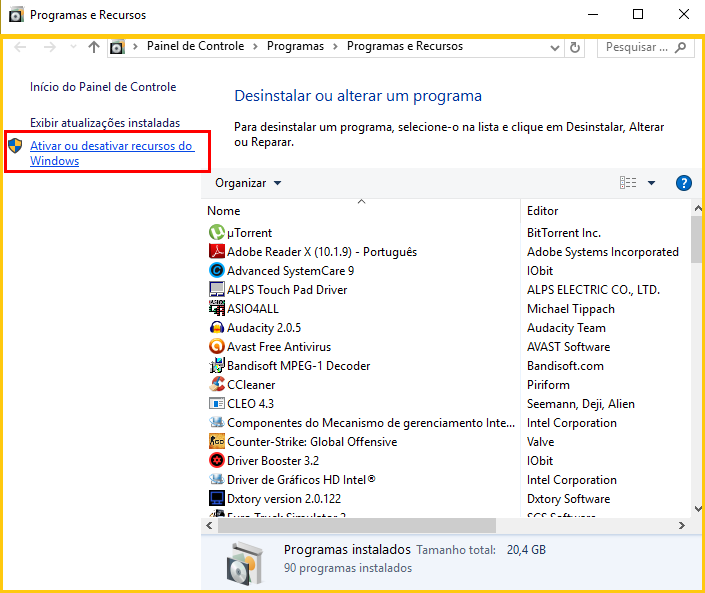Click the BitTorrent Inc. editor cell
The width and height of the screenshot is (705, 593).
coord(564,233)
